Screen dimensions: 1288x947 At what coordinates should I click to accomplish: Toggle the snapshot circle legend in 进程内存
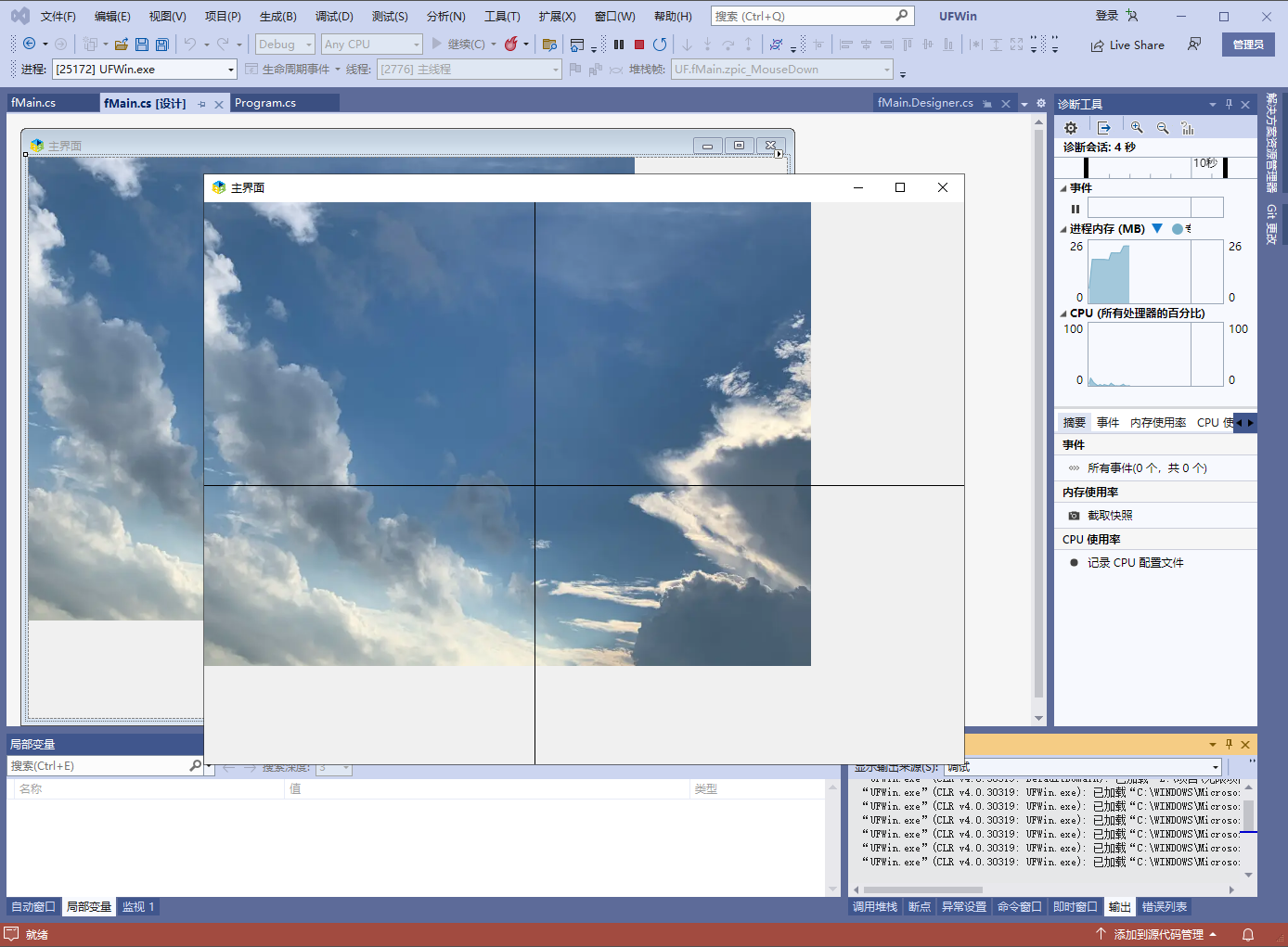click(x=1178, y=228)
